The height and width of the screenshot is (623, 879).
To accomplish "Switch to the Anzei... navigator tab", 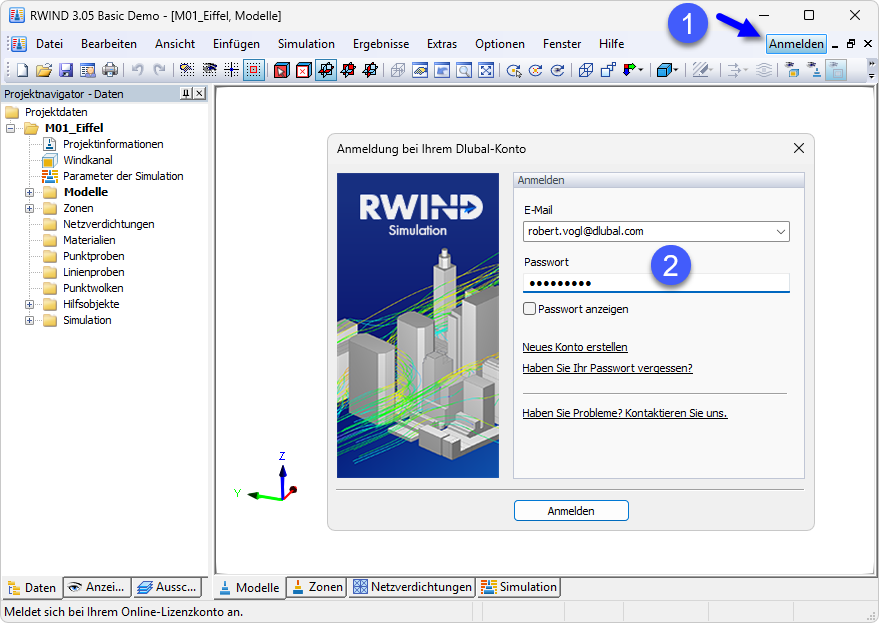I will coord(97,587).
